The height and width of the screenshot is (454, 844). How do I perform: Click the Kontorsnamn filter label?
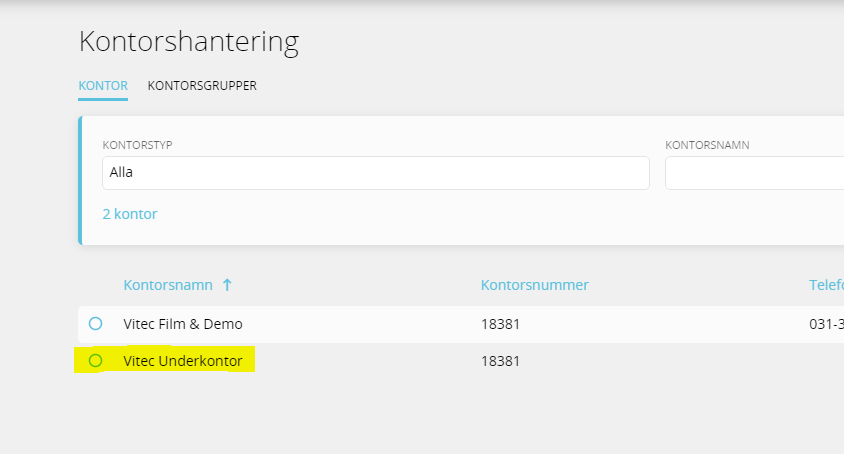click(707, 145)
